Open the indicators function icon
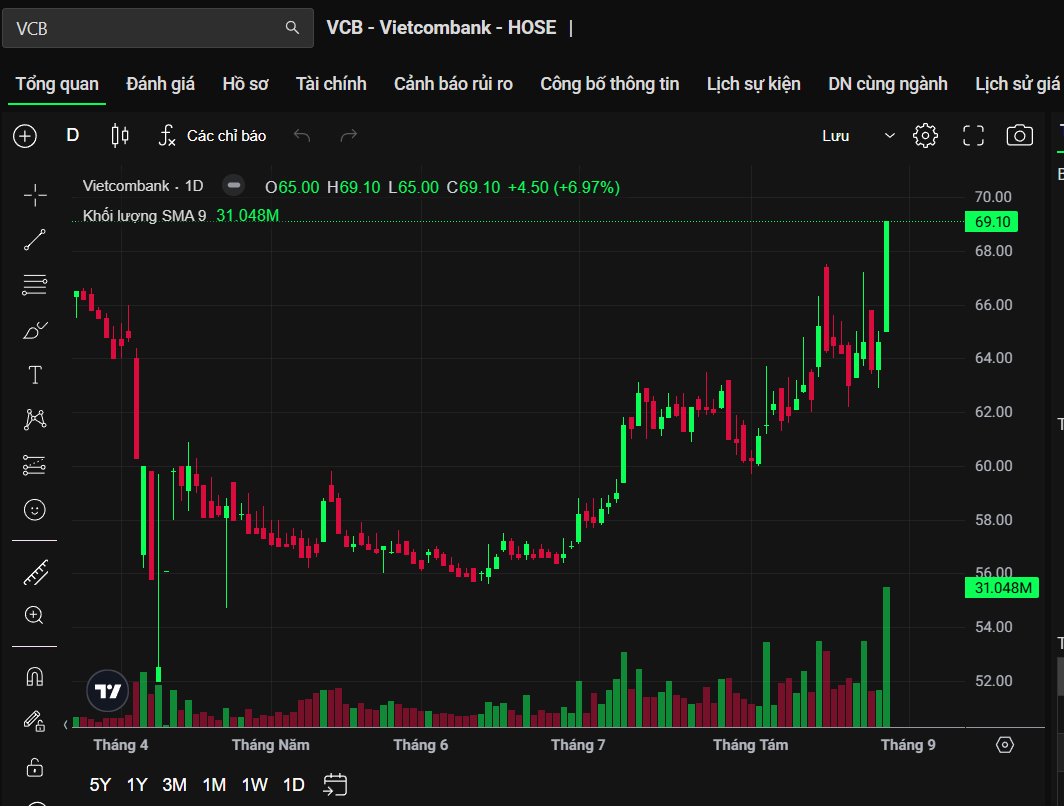Screen dimensions: 1064x806 click(x=167, y=136)
